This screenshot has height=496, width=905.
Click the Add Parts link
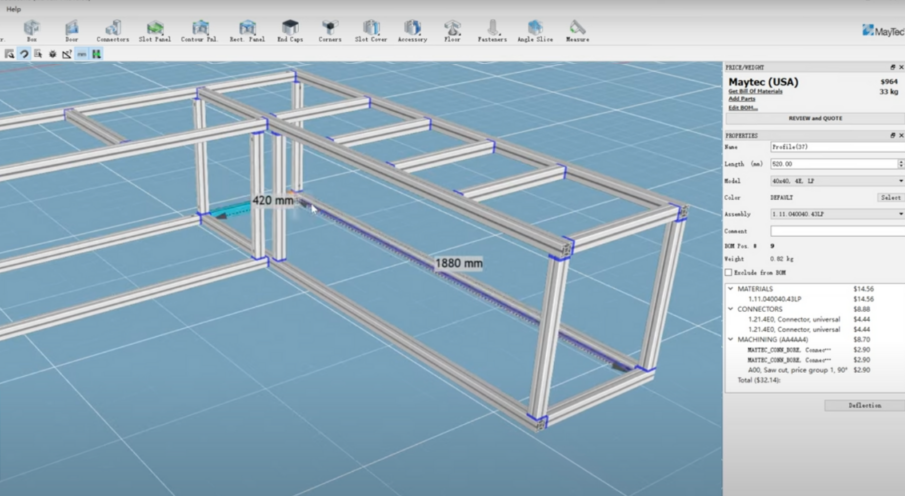click(x=742, y=99)
